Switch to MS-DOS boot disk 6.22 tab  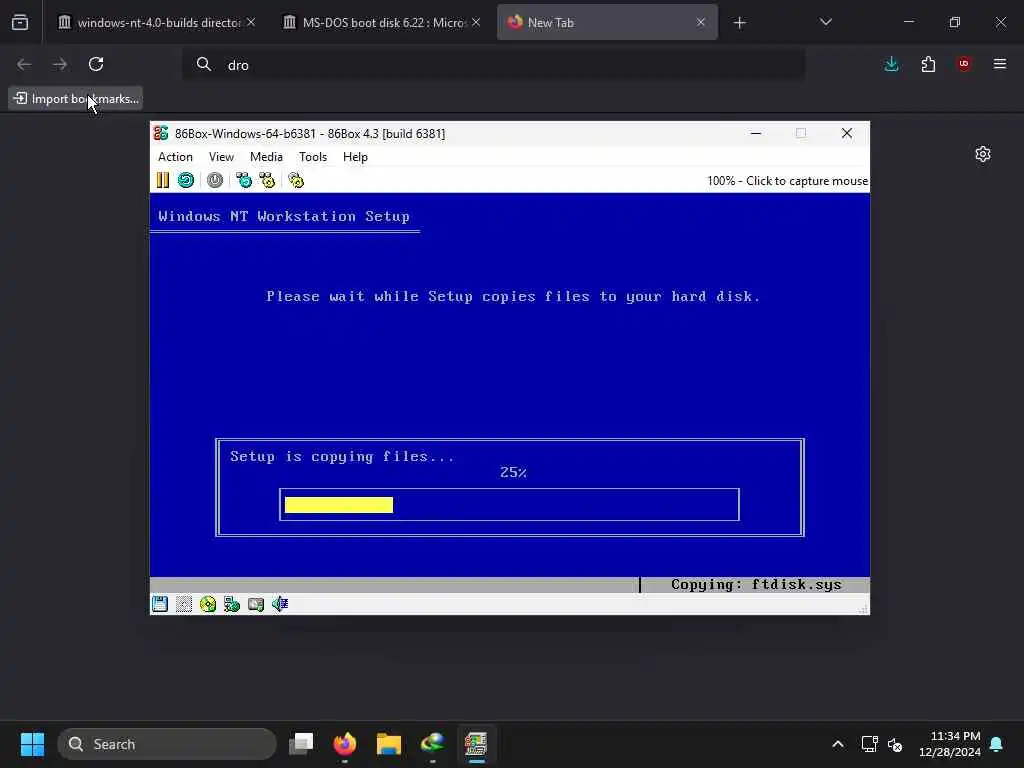click(x=383, y=22)
